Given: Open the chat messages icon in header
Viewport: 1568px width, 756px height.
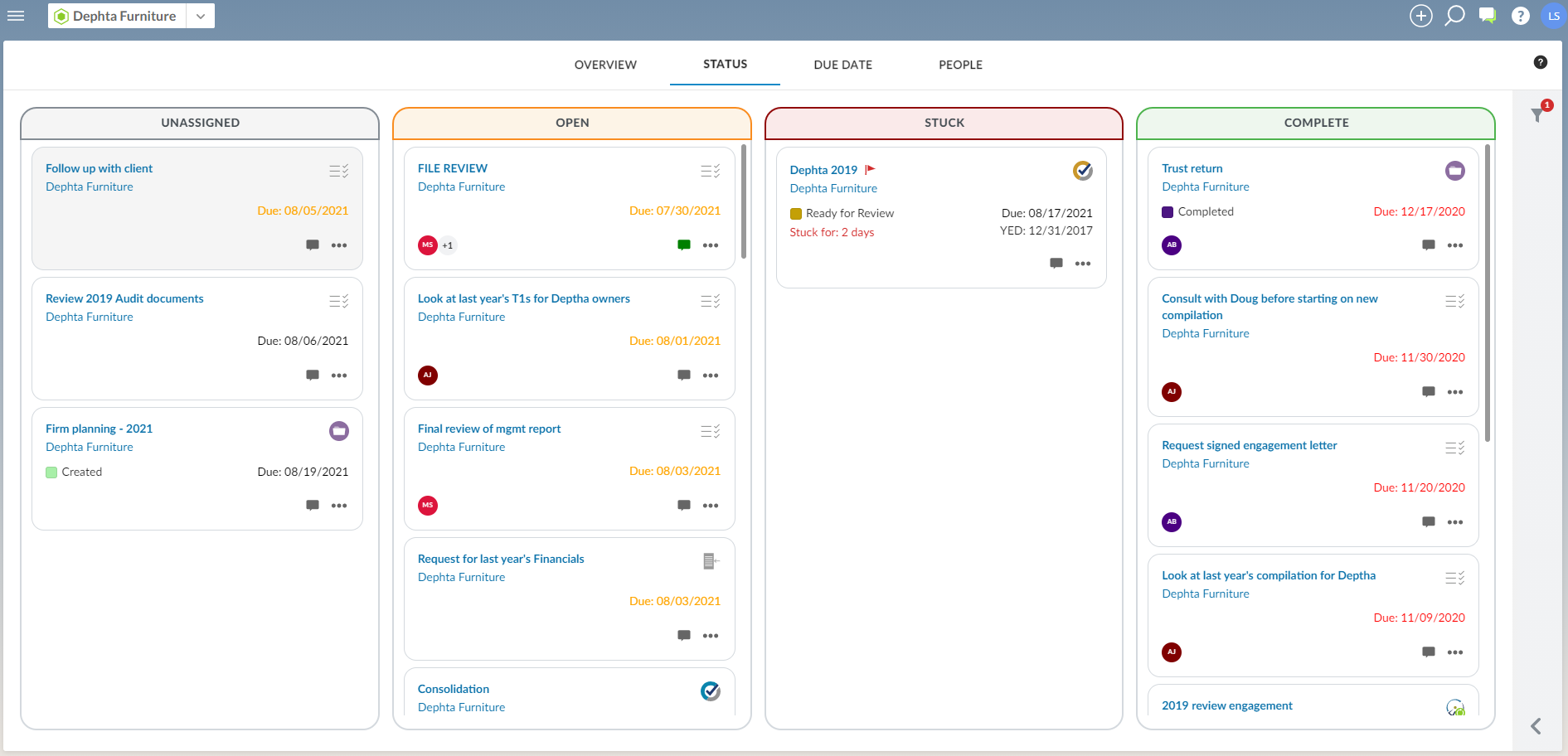Looking at the screenshot, I should pyautogui.click(x=1488, y=16).
